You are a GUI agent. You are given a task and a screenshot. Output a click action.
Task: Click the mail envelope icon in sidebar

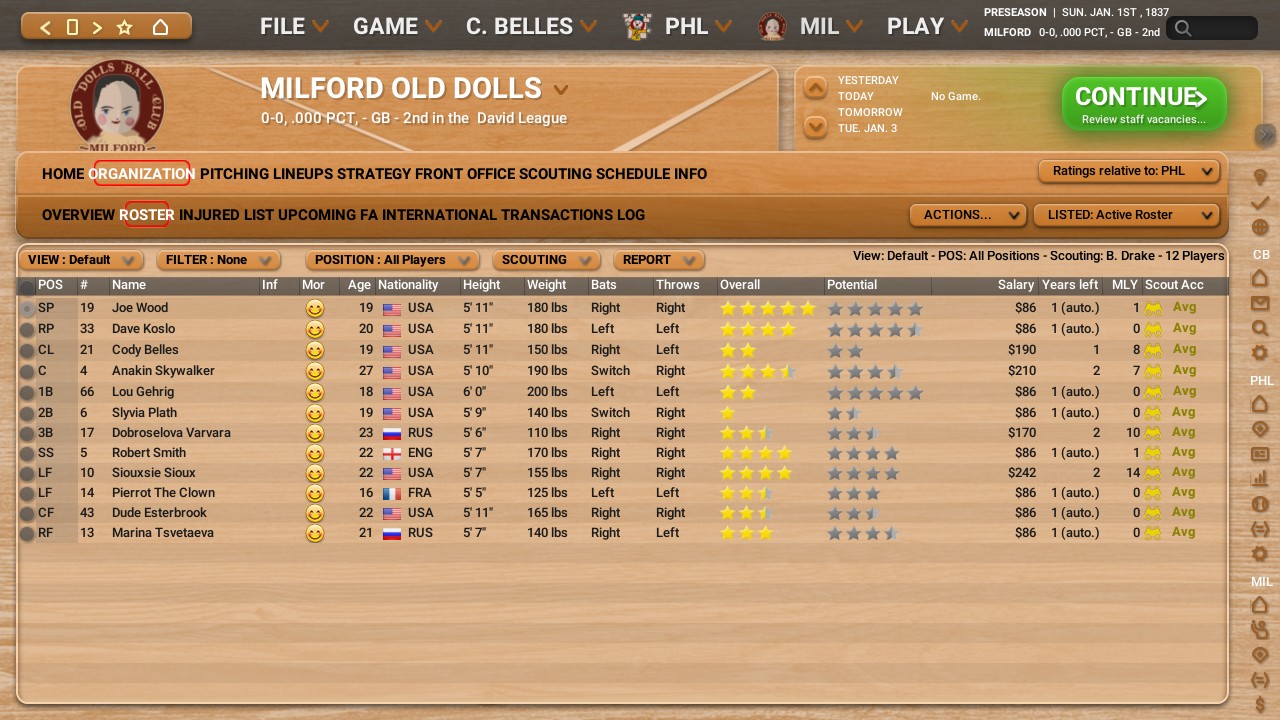[x=1260, y=303]
